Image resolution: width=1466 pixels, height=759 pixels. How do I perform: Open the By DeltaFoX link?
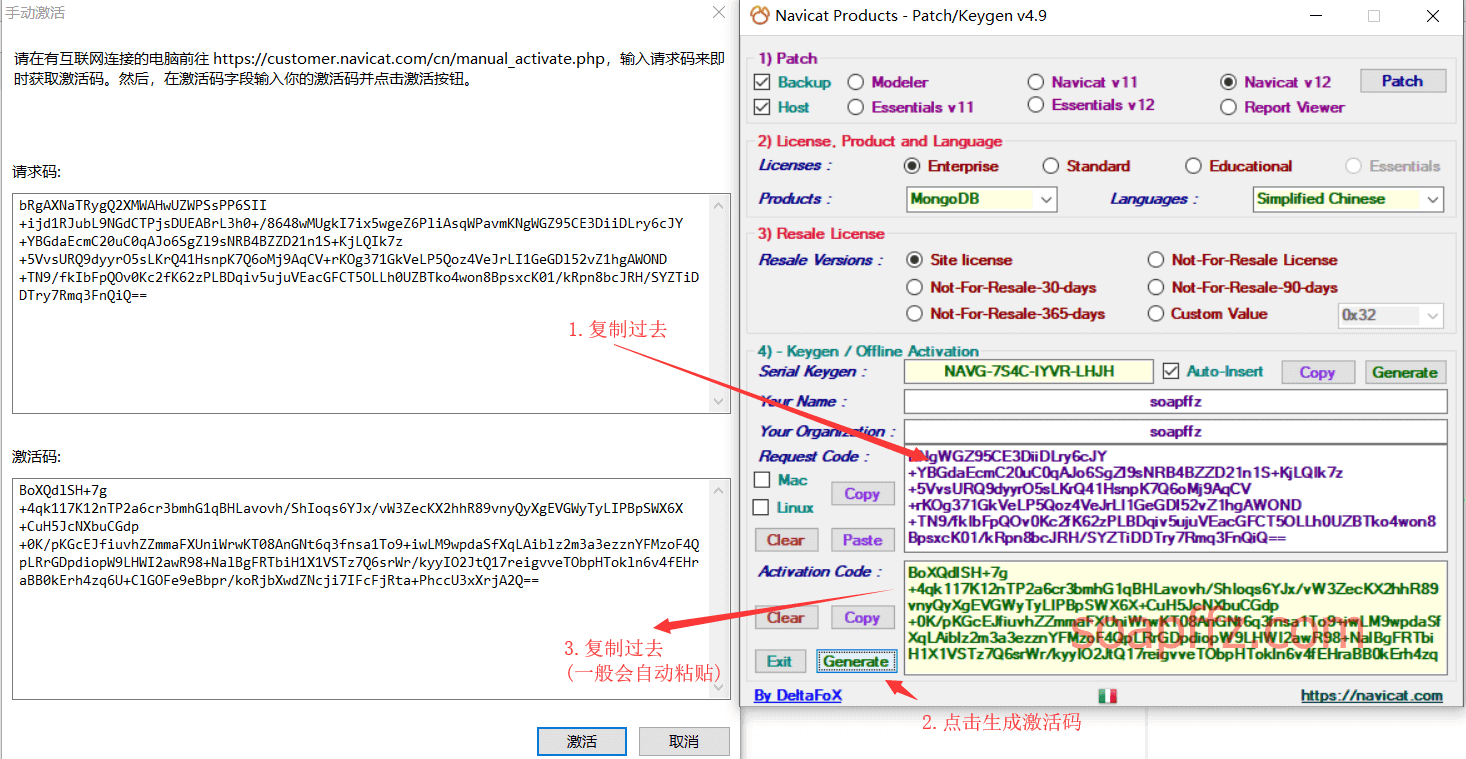[x=798, y=695]
